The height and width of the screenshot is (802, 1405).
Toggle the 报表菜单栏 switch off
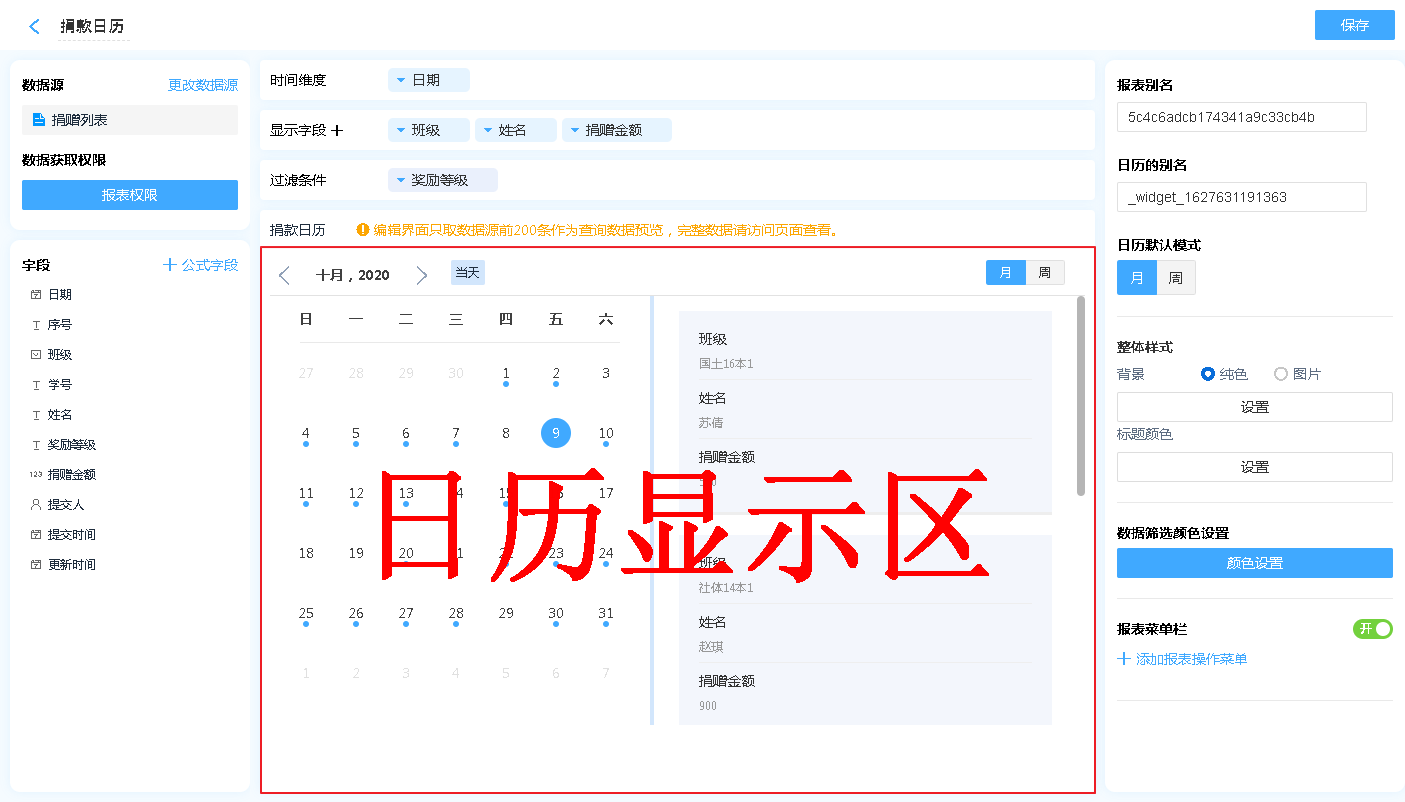click(1372, 629)
